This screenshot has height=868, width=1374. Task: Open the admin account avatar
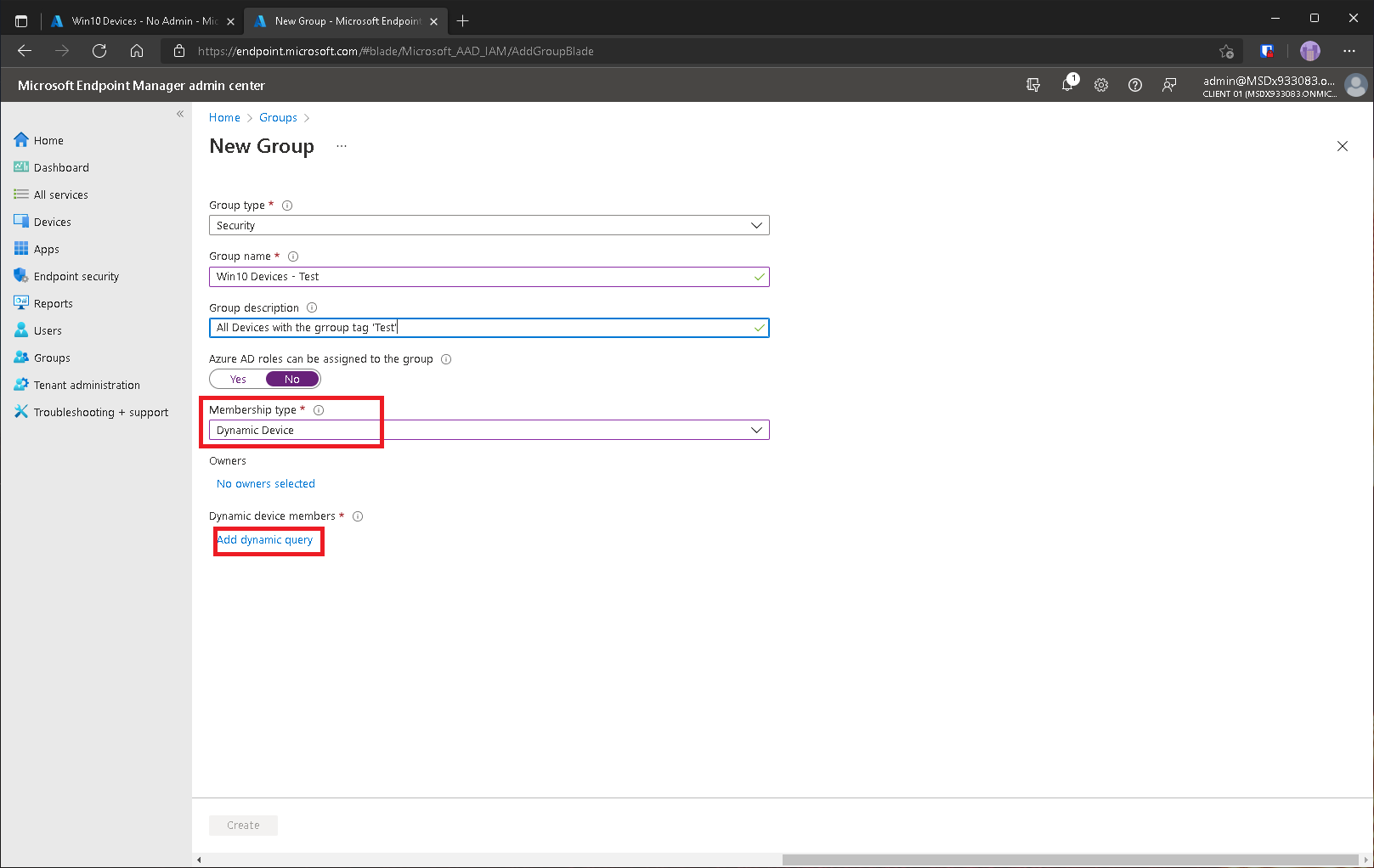pyautogui.click(x=1356, y=85)
